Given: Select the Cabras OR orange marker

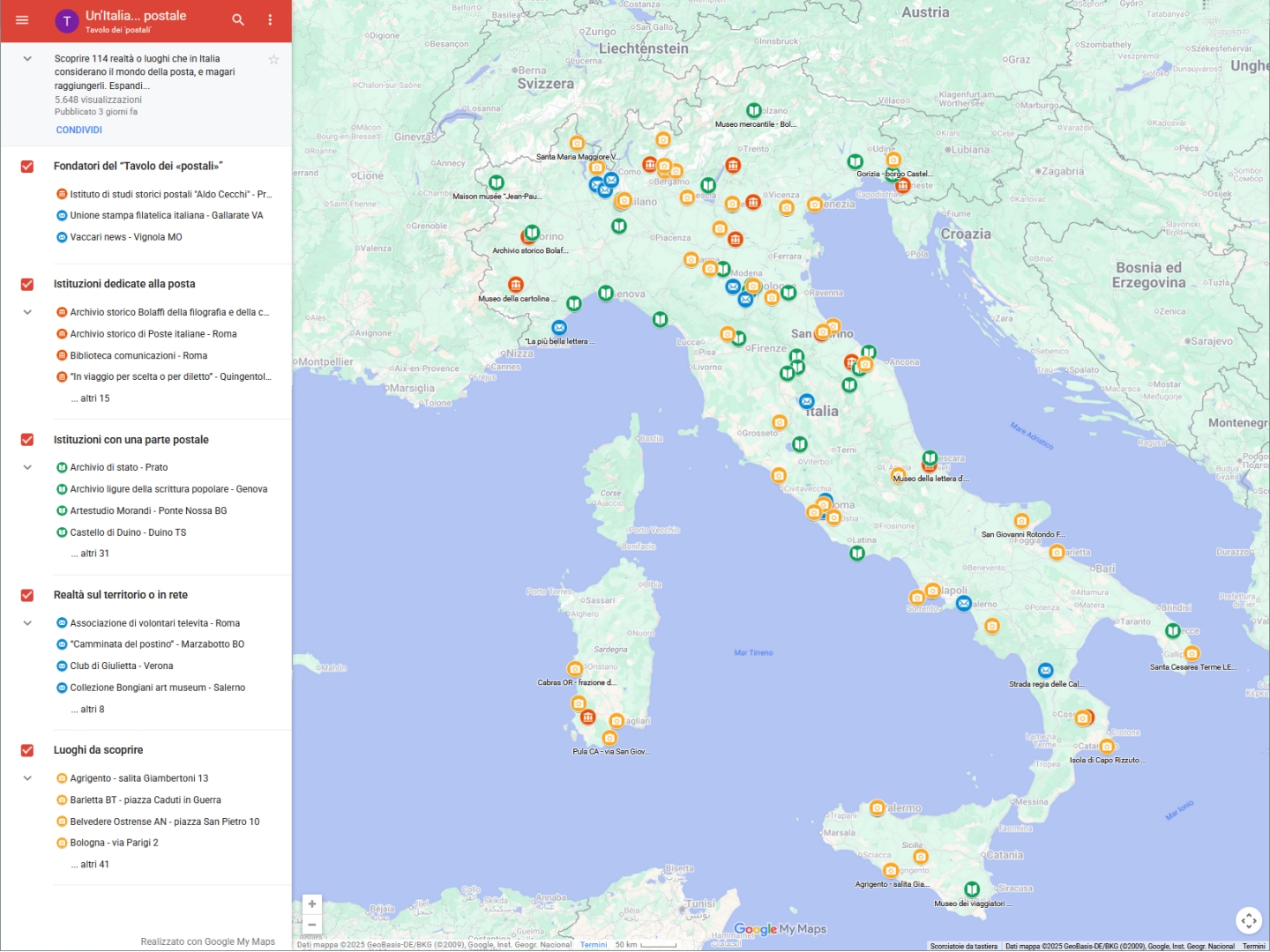Looking at the screenshot, I should [575, 669].
